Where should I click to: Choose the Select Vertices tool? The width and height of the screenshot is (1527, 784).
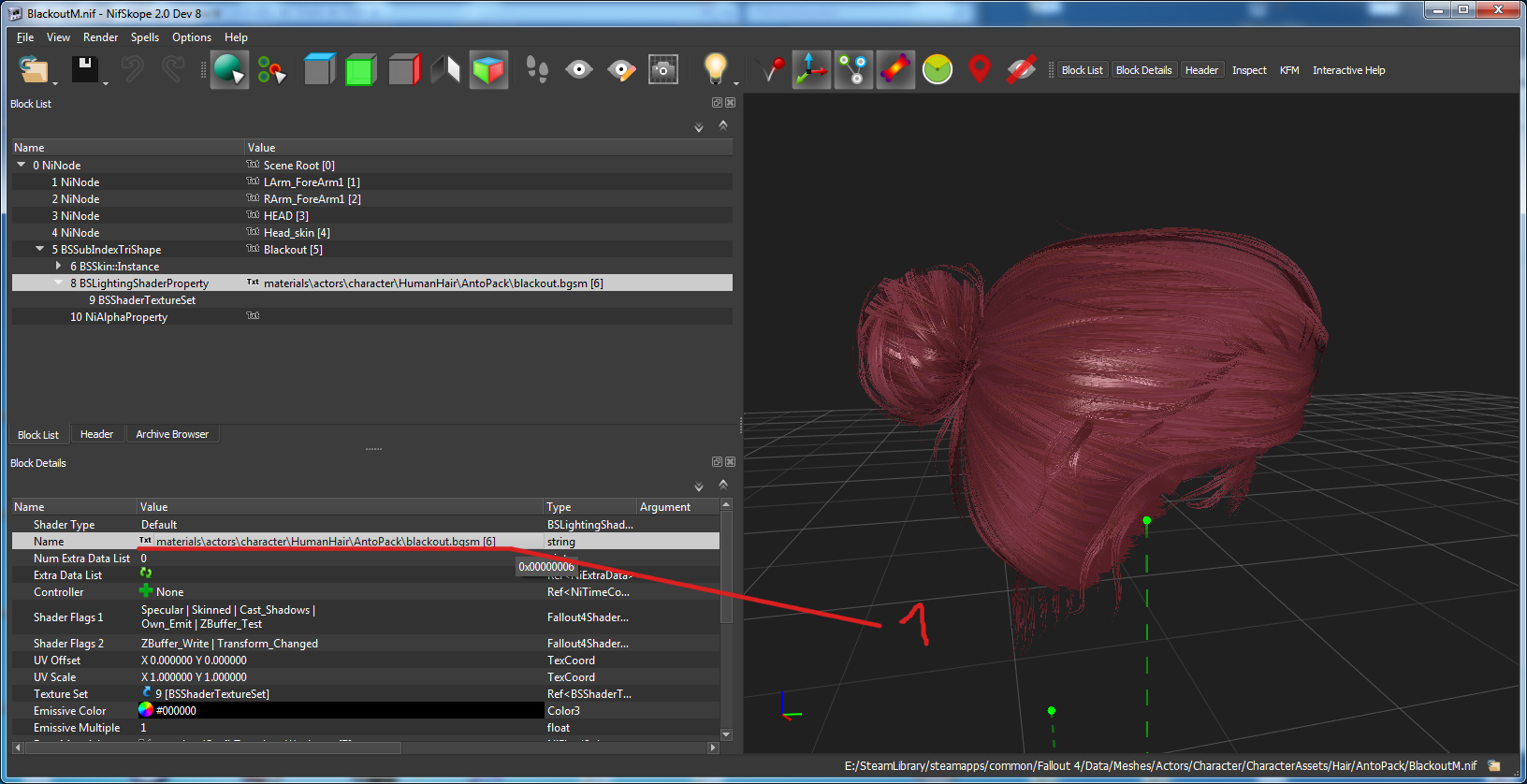click(x=271, y=70)
